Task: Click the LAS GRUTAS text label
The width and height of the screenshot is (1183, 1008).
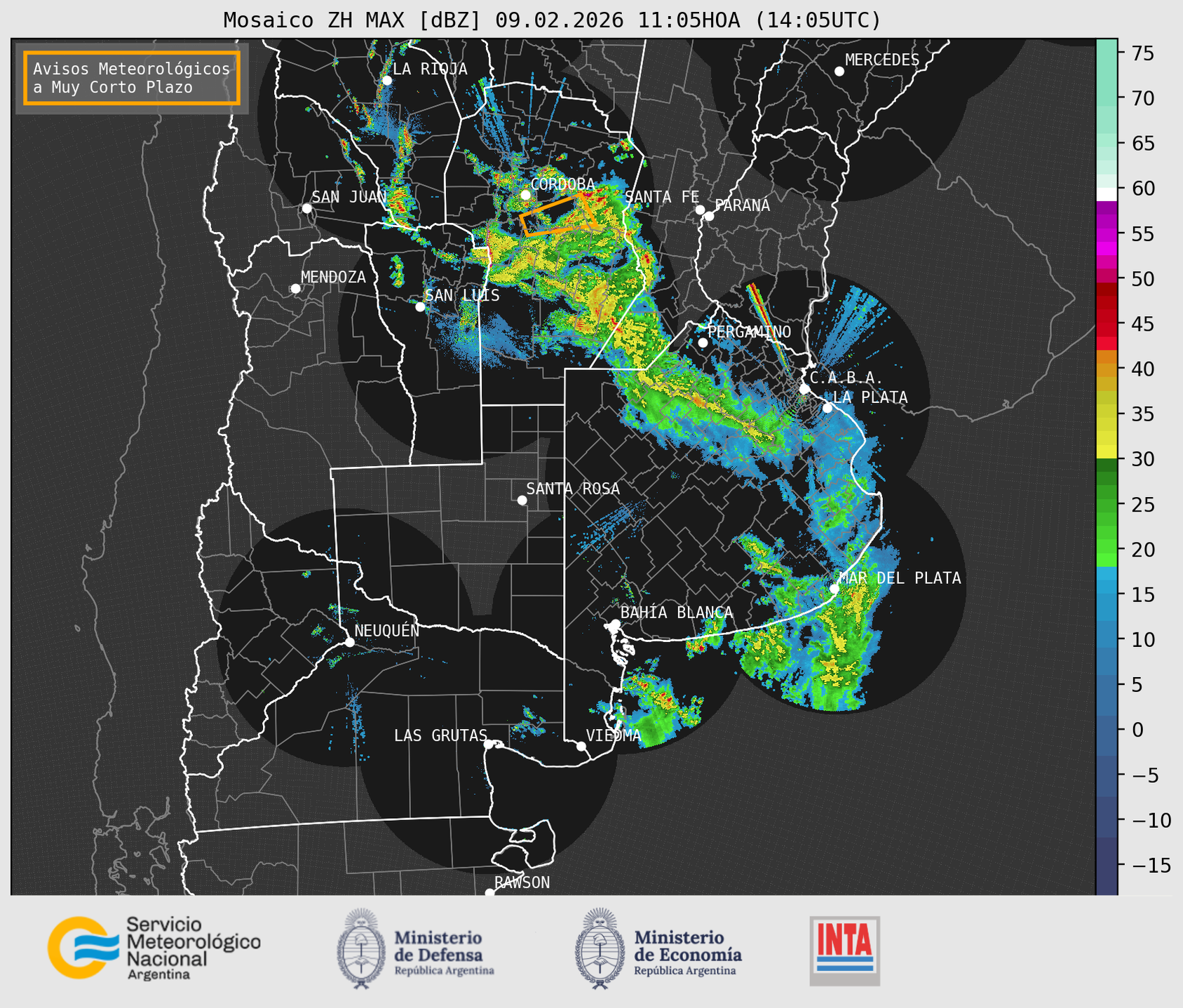Action: click(440, 735)
